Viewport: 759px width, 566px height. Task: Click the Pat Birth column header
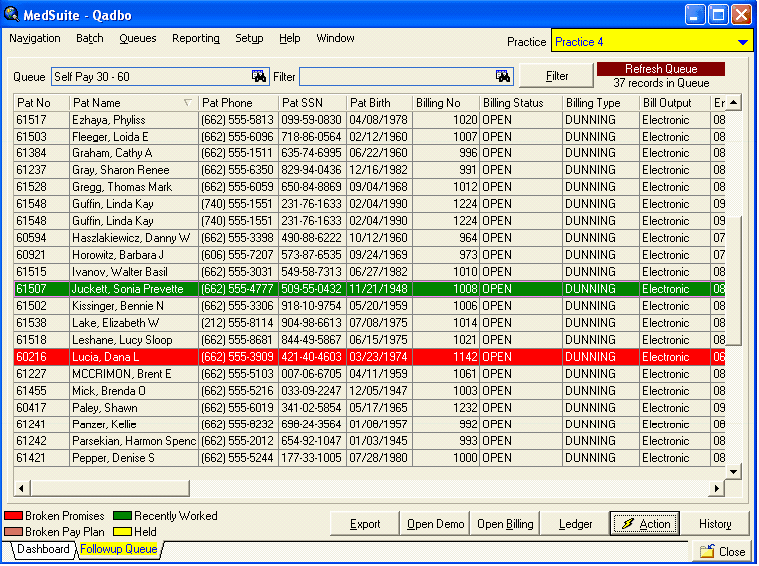click(x=379, y=103)
